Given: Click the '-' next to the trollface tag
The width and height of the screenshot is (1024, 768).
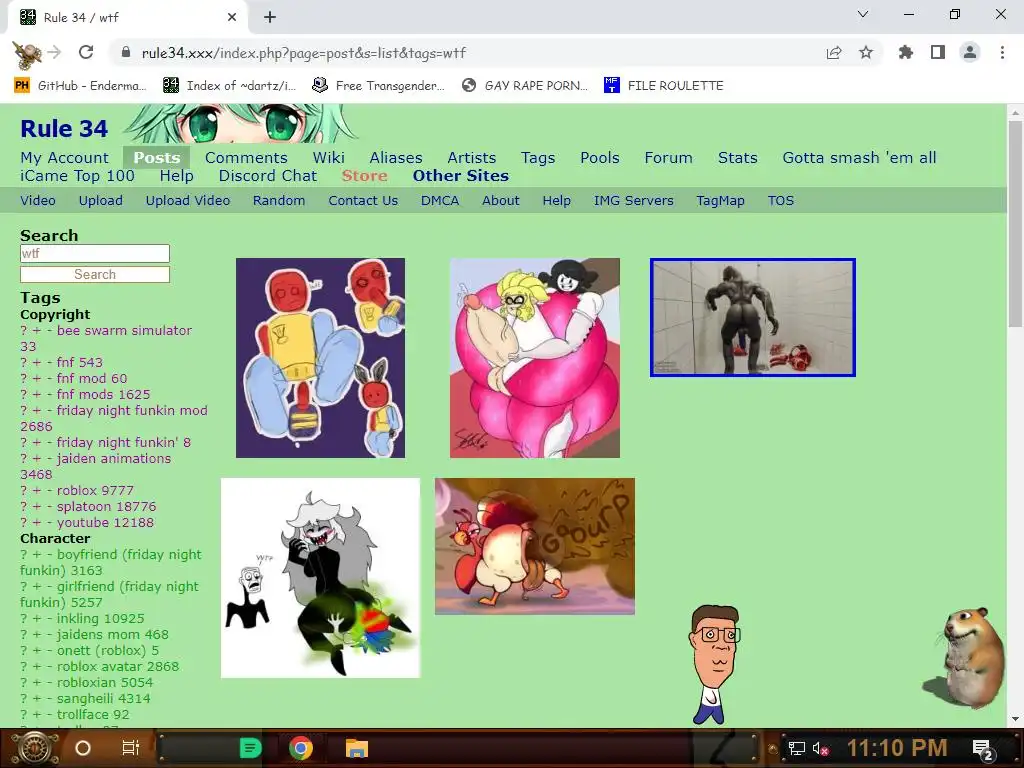Looking at the screenshot, I should point(49,714).
